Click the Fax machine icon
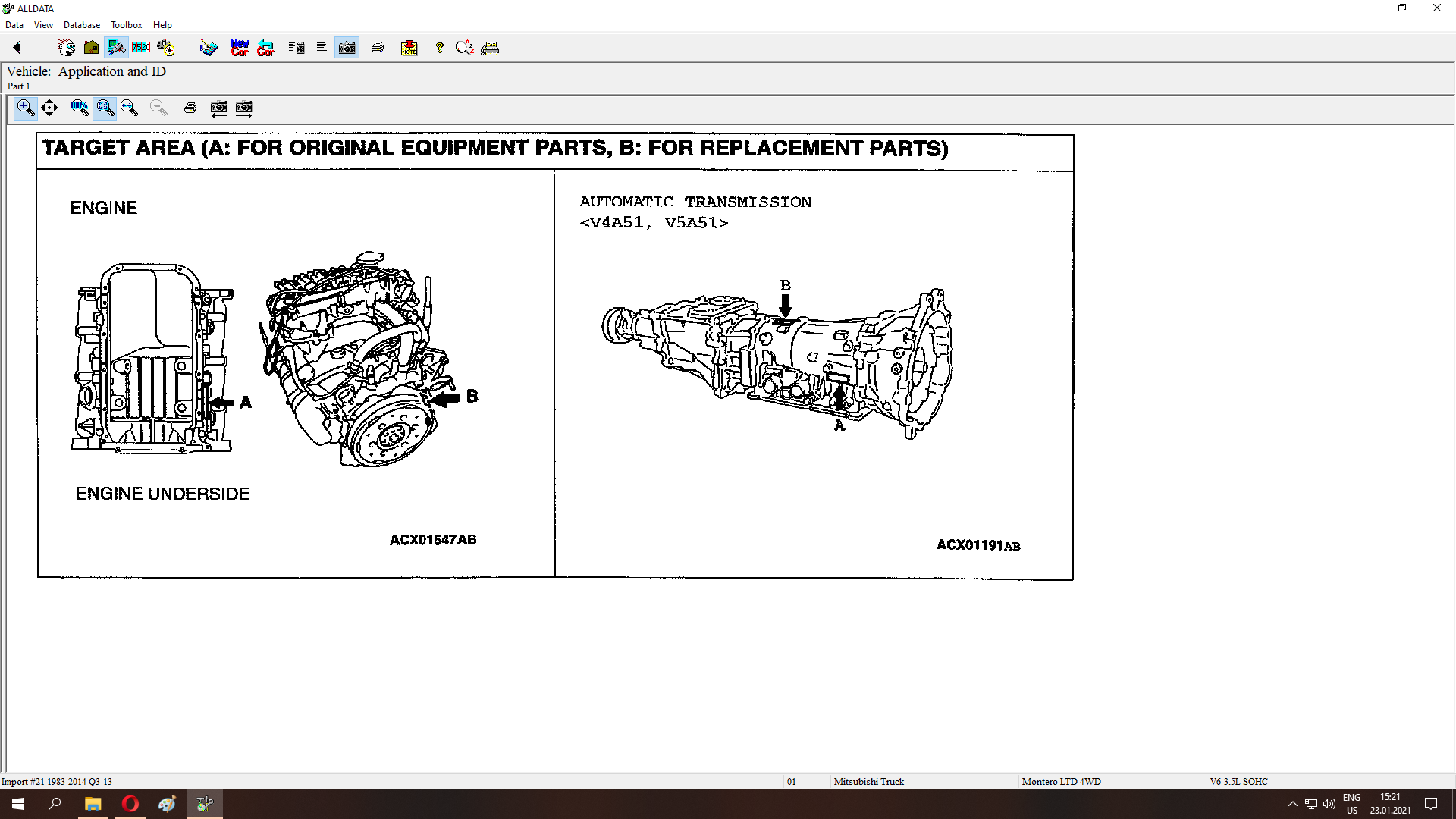1456x819 pixels. point(490,48)
